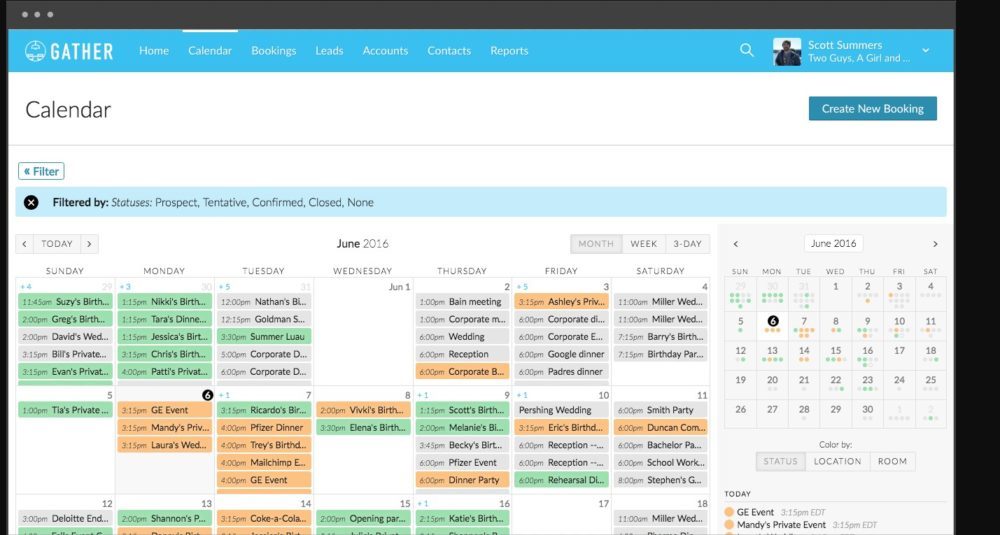Click Create New Booking button
The height and width of the screenshot is (535, 1000).
(x=872, y=109)
